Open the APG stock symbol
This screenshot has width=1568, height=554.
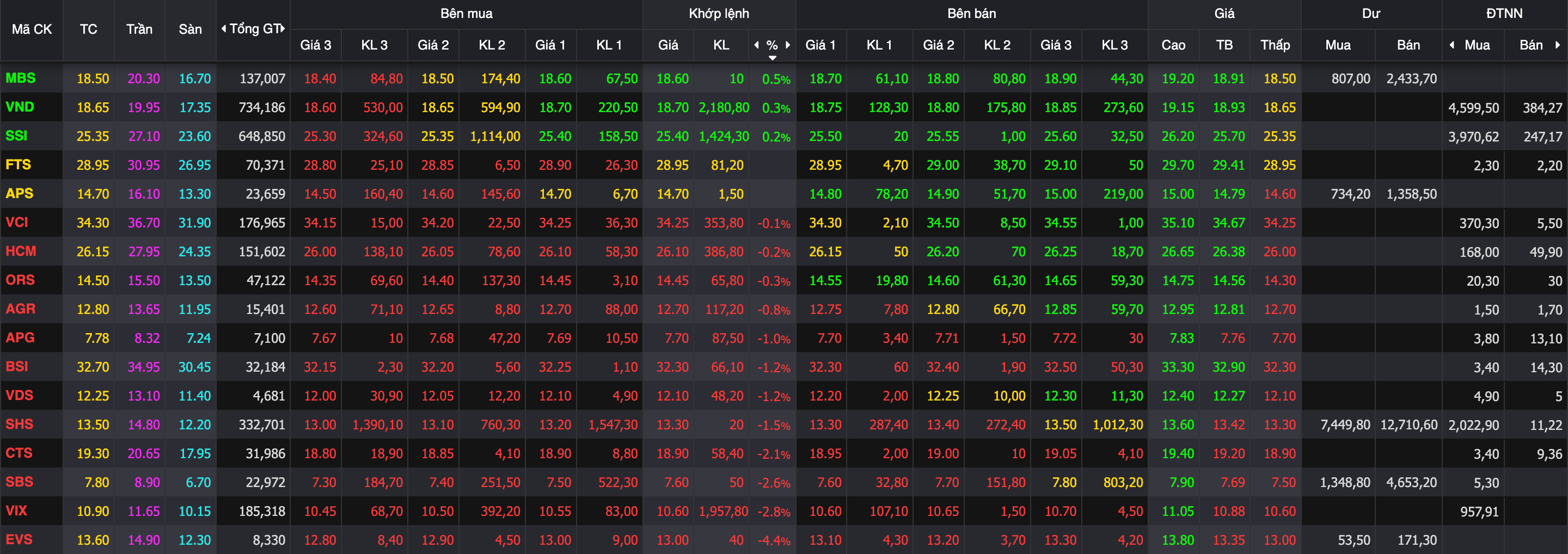click(20, 337)
